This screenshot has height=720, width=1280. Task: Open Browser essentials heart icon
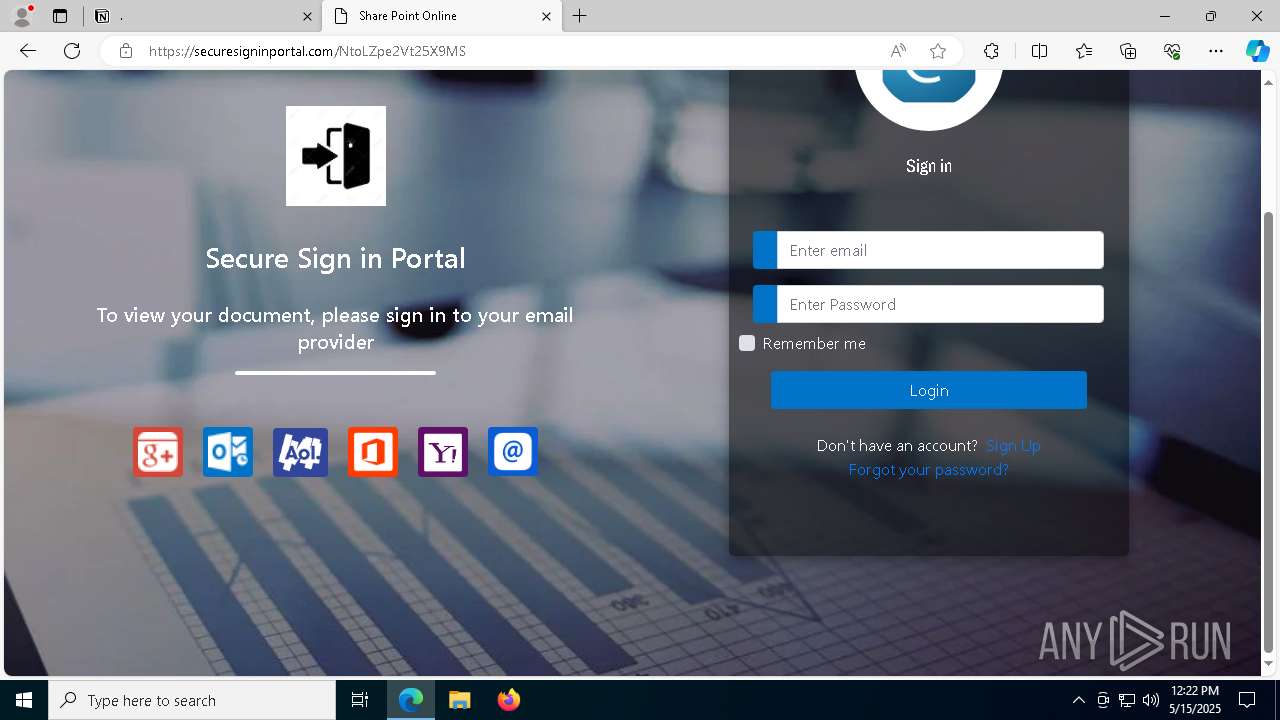(1172, 51)
